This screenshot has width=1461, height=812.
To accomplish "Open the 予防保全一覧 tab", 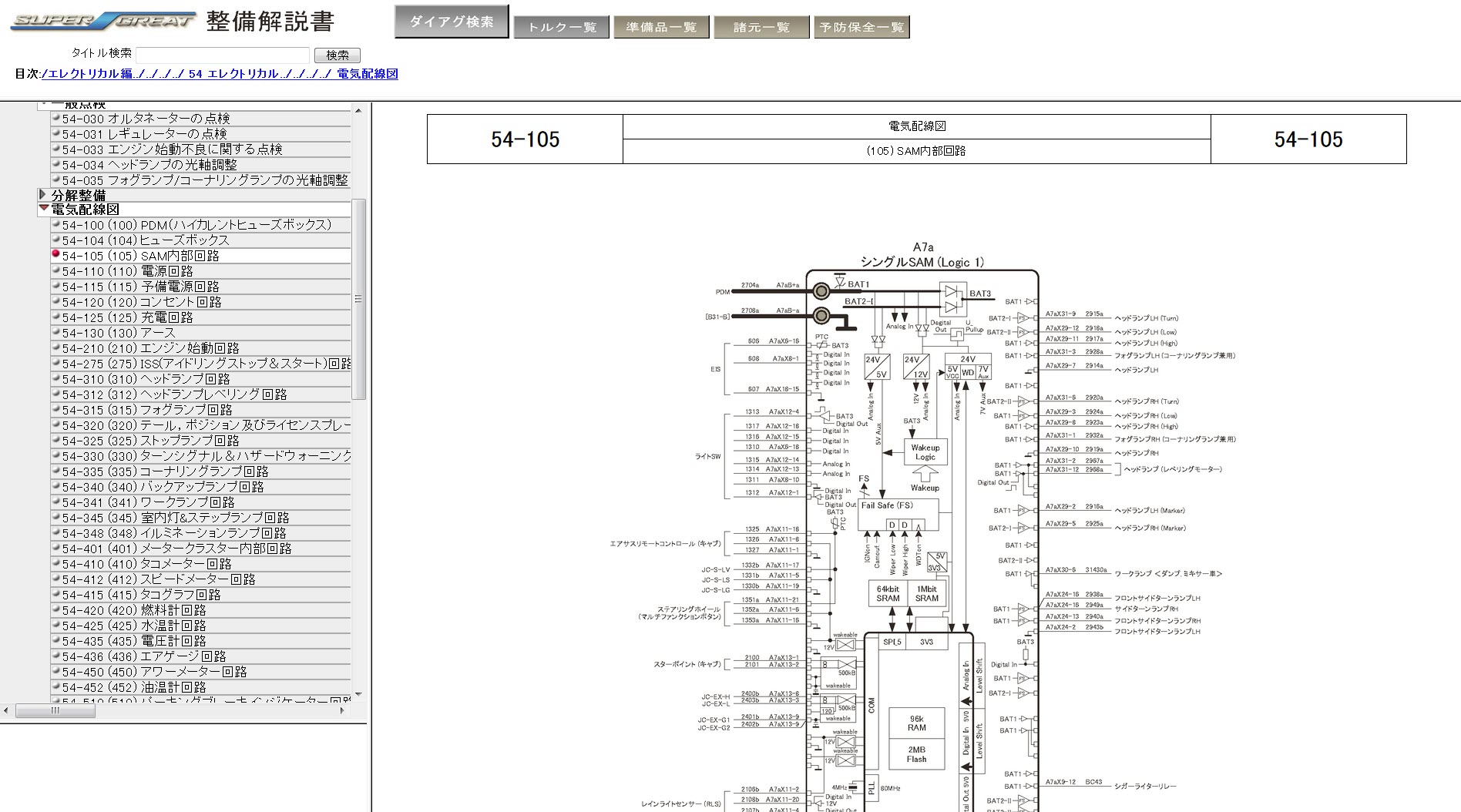I will (x=861, y=27).
